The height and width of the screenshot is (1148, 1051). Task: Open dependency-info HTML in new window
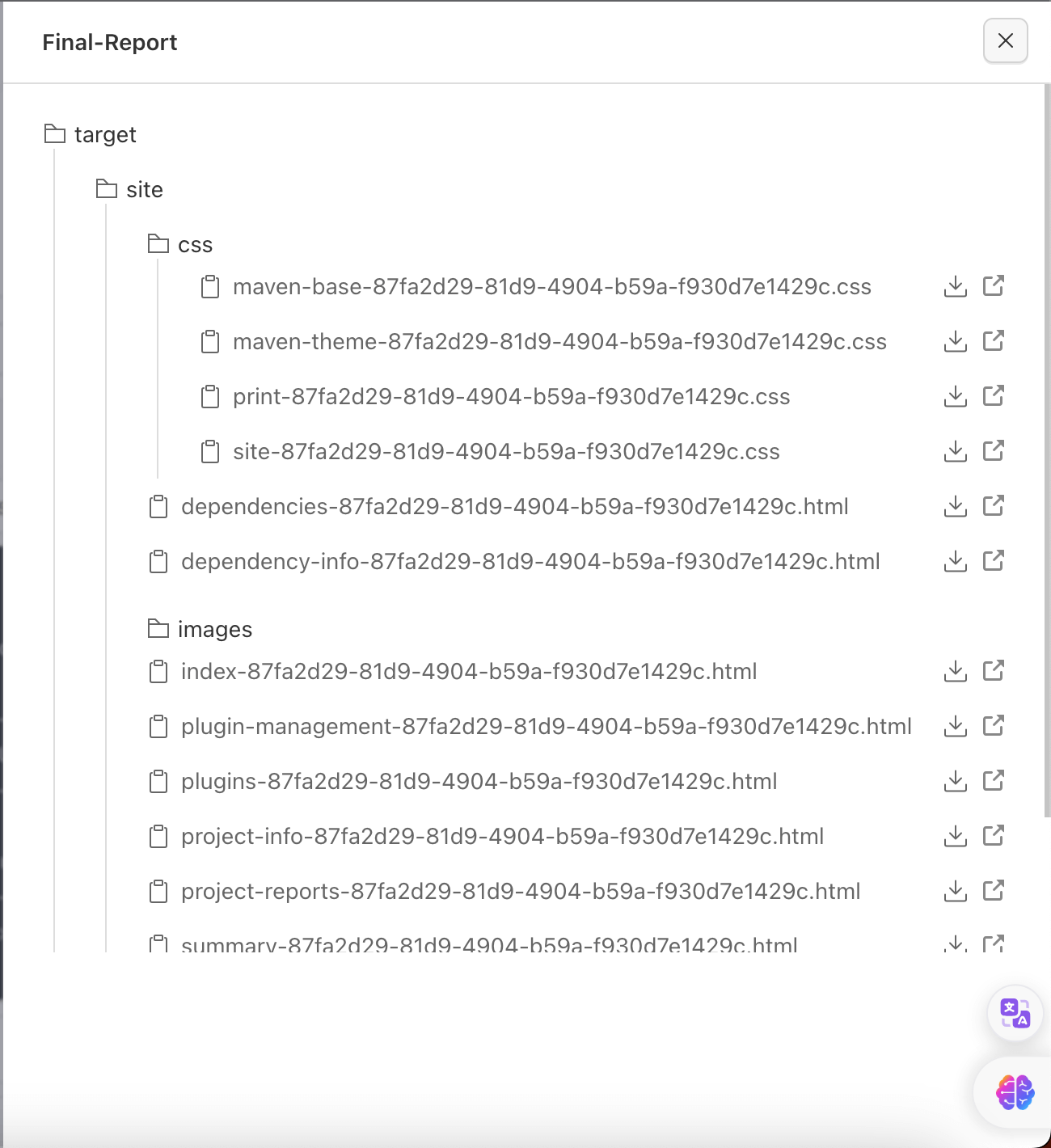pyautogui.click(x=994, y=561)
